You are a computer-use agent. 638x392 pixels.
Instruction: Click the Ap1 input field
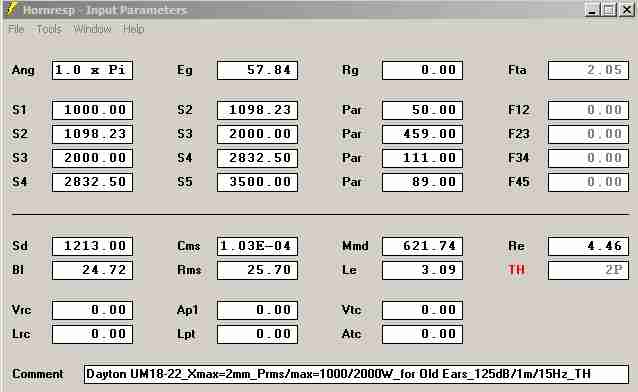click(x=258, y=310)
